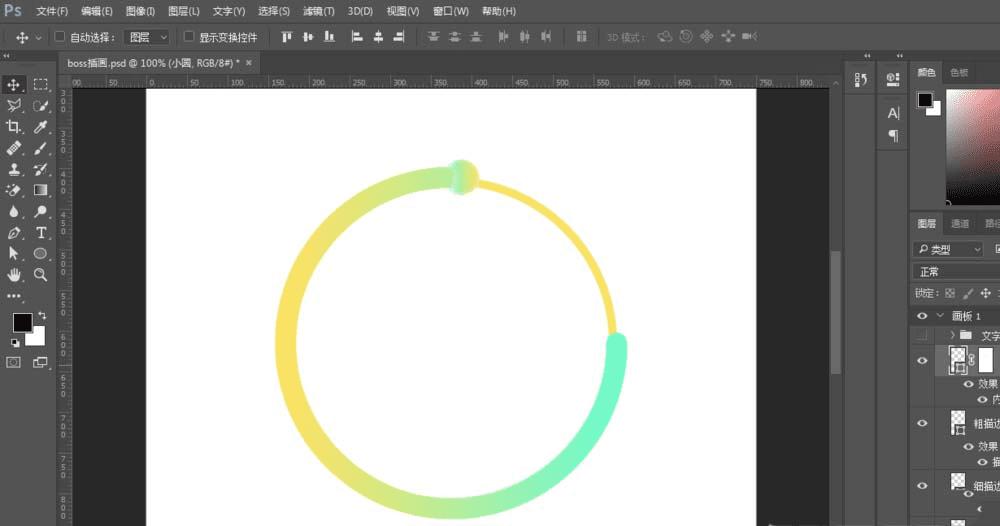This screenshot has width=1000, height=526.
Task: Select the Pen tool
Action: coord(13,233)
